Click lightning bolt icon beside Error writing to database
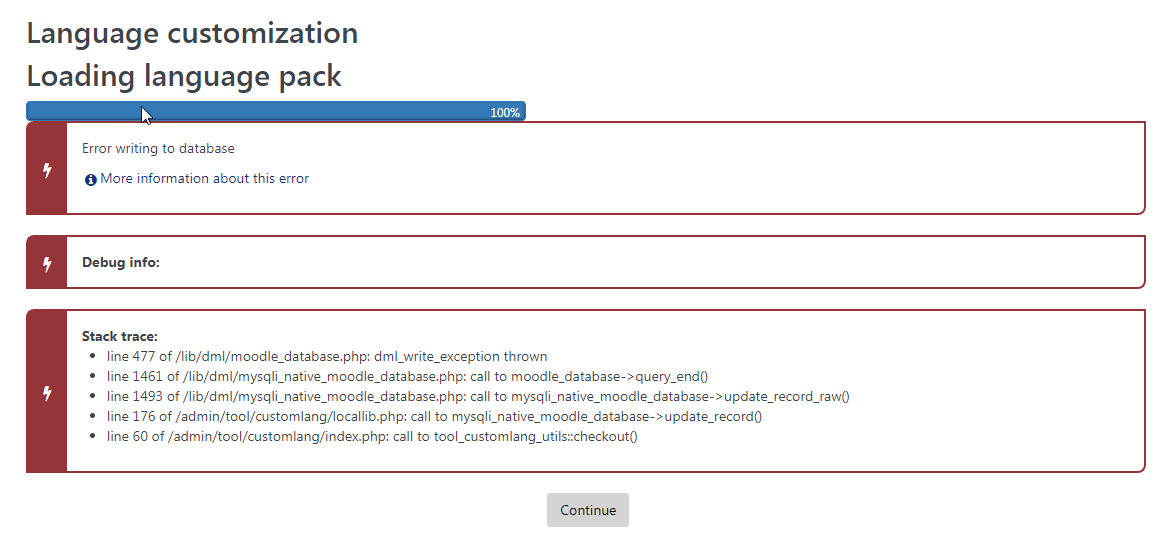 pyautogui.click(x=47, y=170)
